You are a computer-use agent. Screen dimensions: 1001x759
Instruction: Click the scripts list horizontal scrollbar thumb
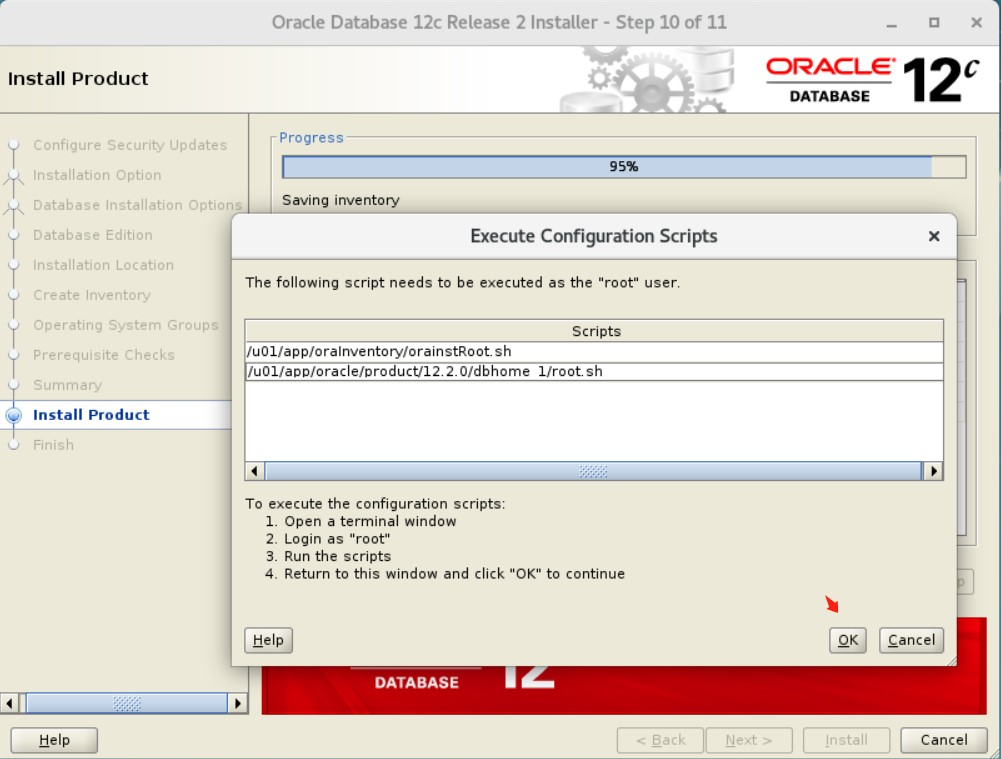593,471
